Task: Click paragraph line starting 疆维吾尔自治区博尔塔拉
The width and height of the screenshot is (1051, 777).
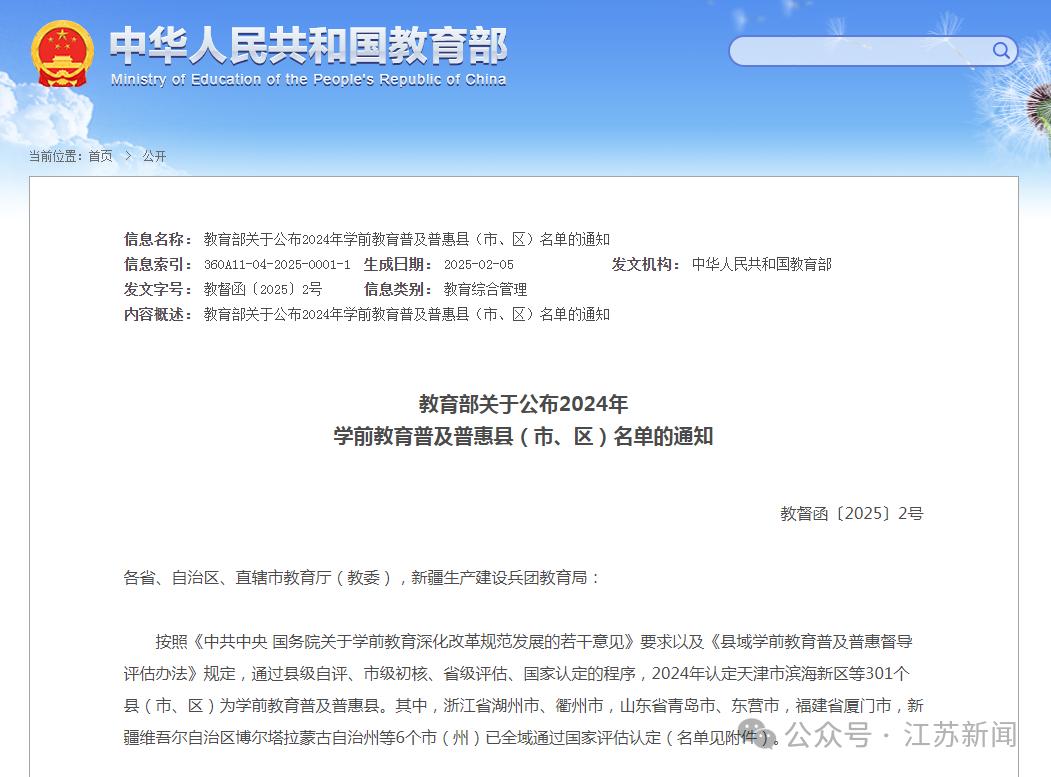Action: pyautogui.click(x=452, y=738)
